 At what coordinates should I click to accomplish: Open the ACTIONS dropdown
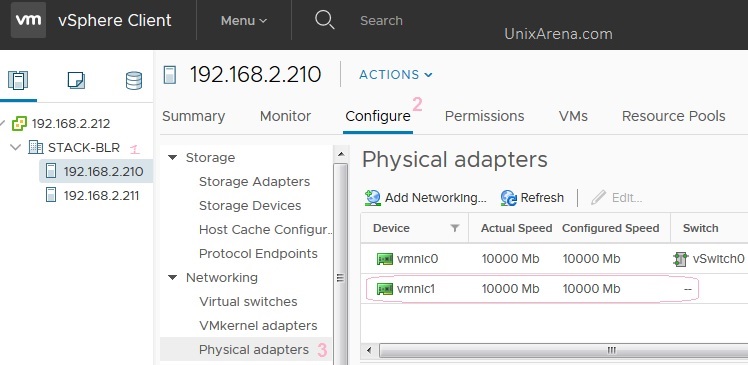pyautogui.click(x=395, y=75)
